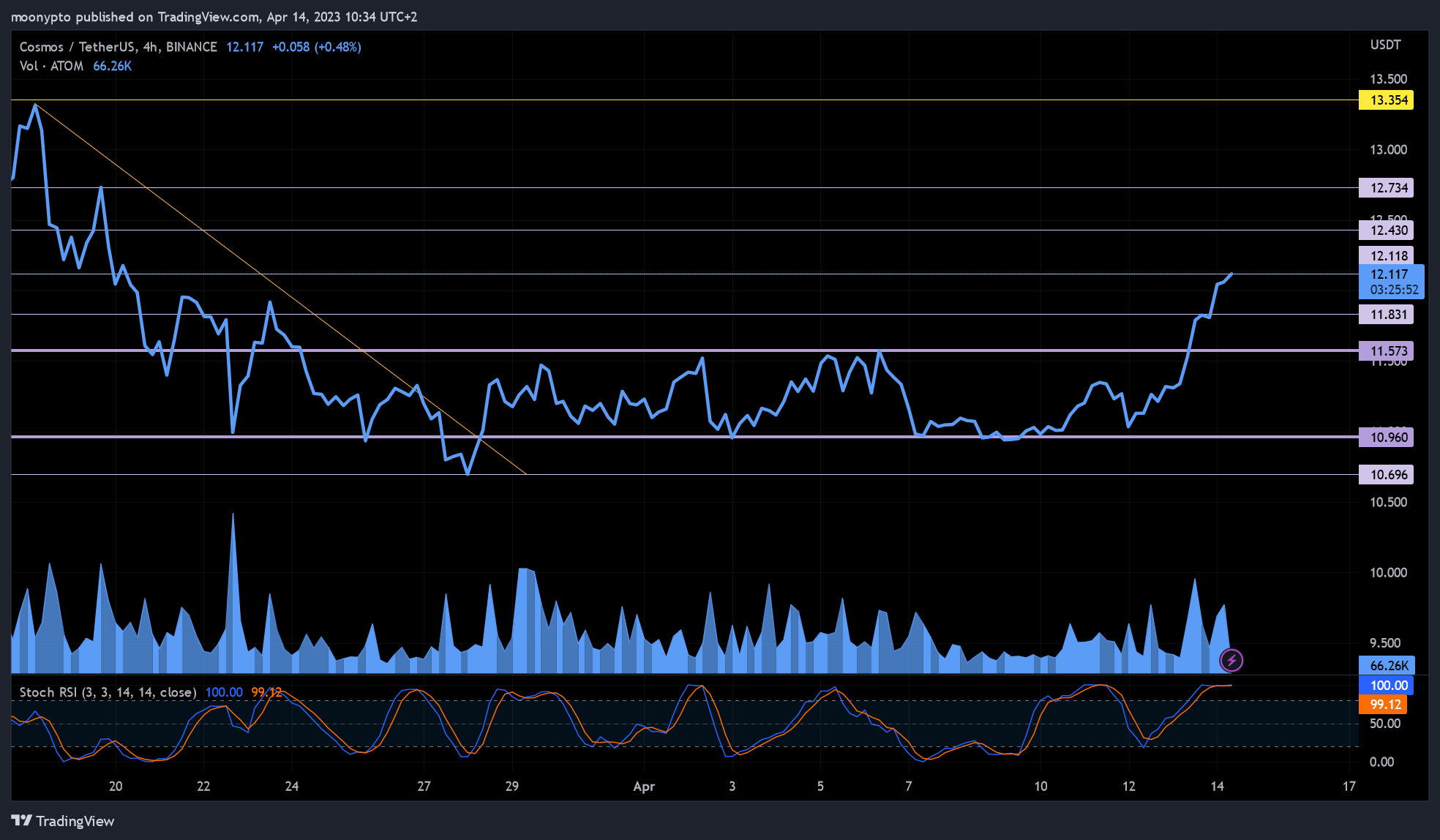Click the 13.354 yellow price label
Image resolution: width=1440 pixels, height=840 pixels.
pyautogui.click(x=1386, y=100)
